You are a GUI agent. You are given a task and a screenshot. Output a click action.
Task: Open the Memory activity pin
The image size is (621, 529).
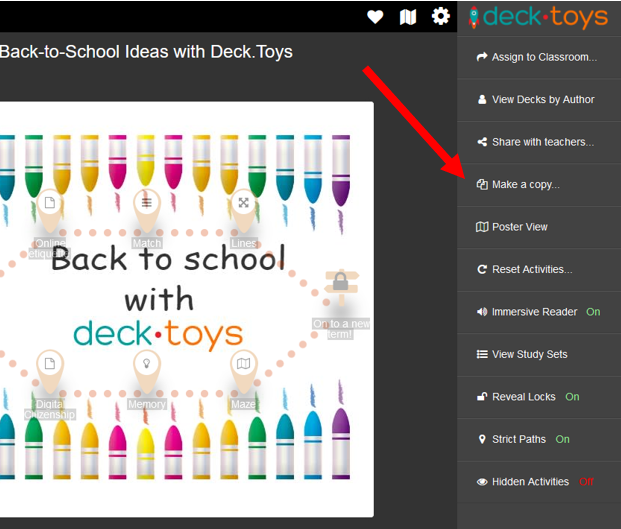point(147,371)
